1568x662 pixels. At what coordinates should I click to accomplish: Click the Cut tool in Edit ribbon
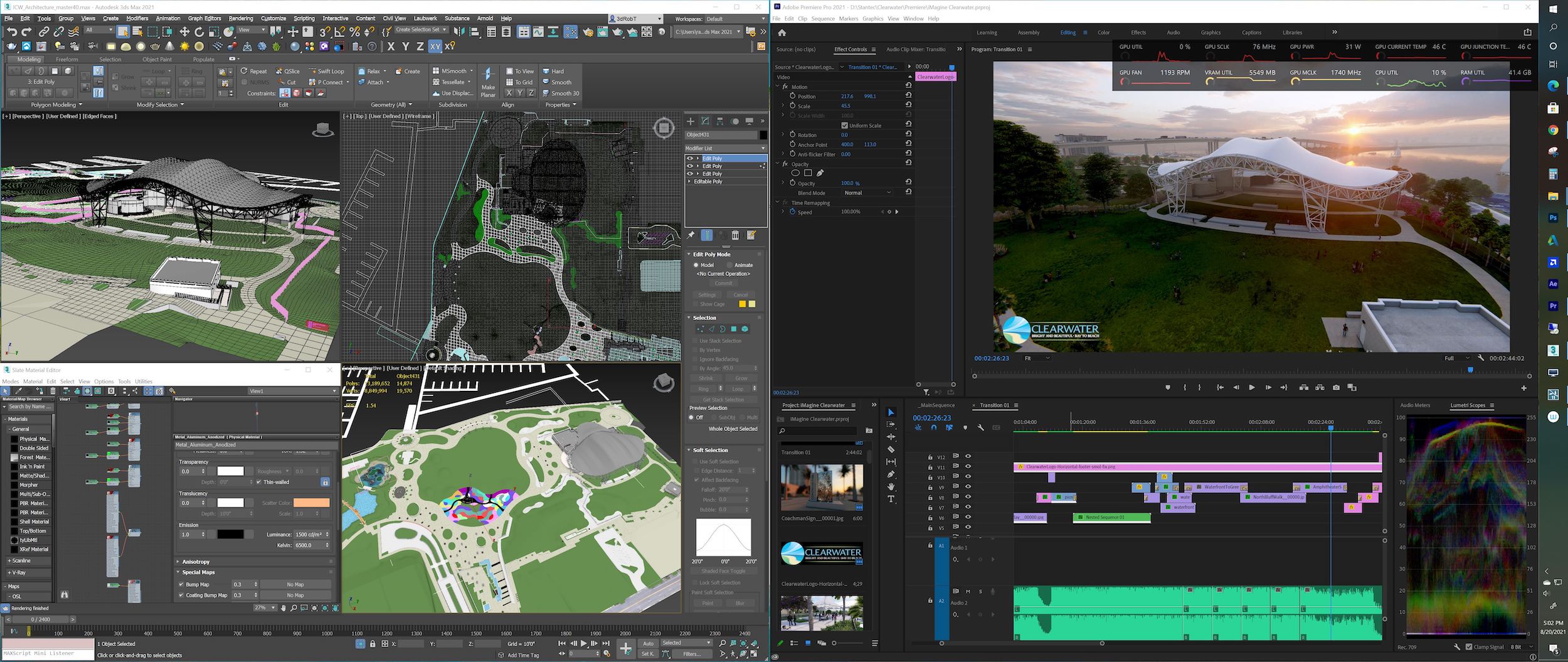point(288,82)
